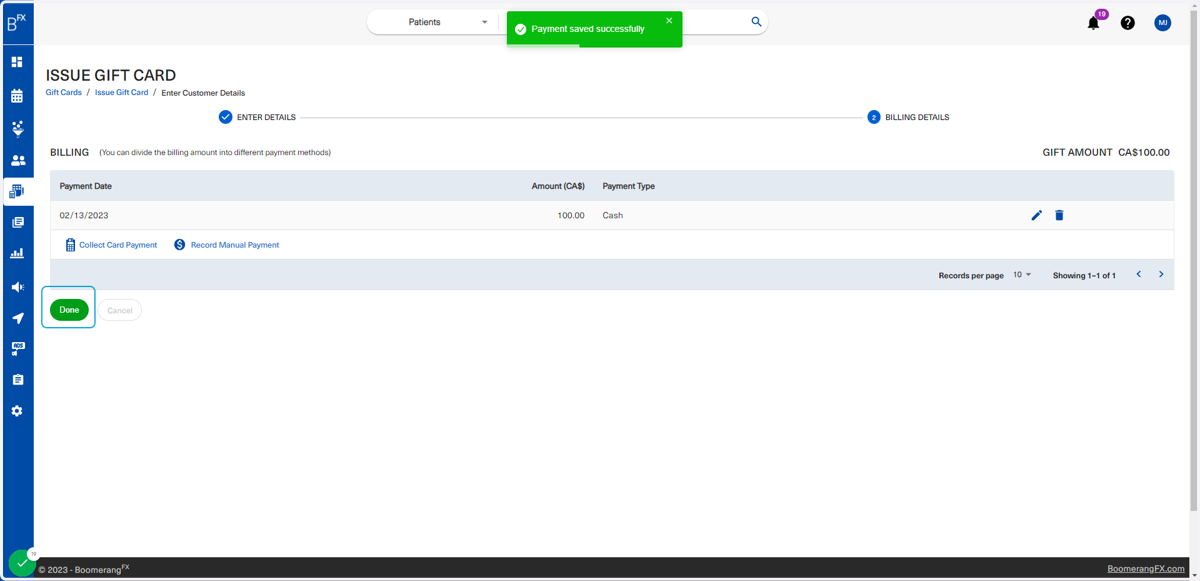Open the help question mark icon
The width and height of the screenshot is (1200, 581).
point(1127,22)
